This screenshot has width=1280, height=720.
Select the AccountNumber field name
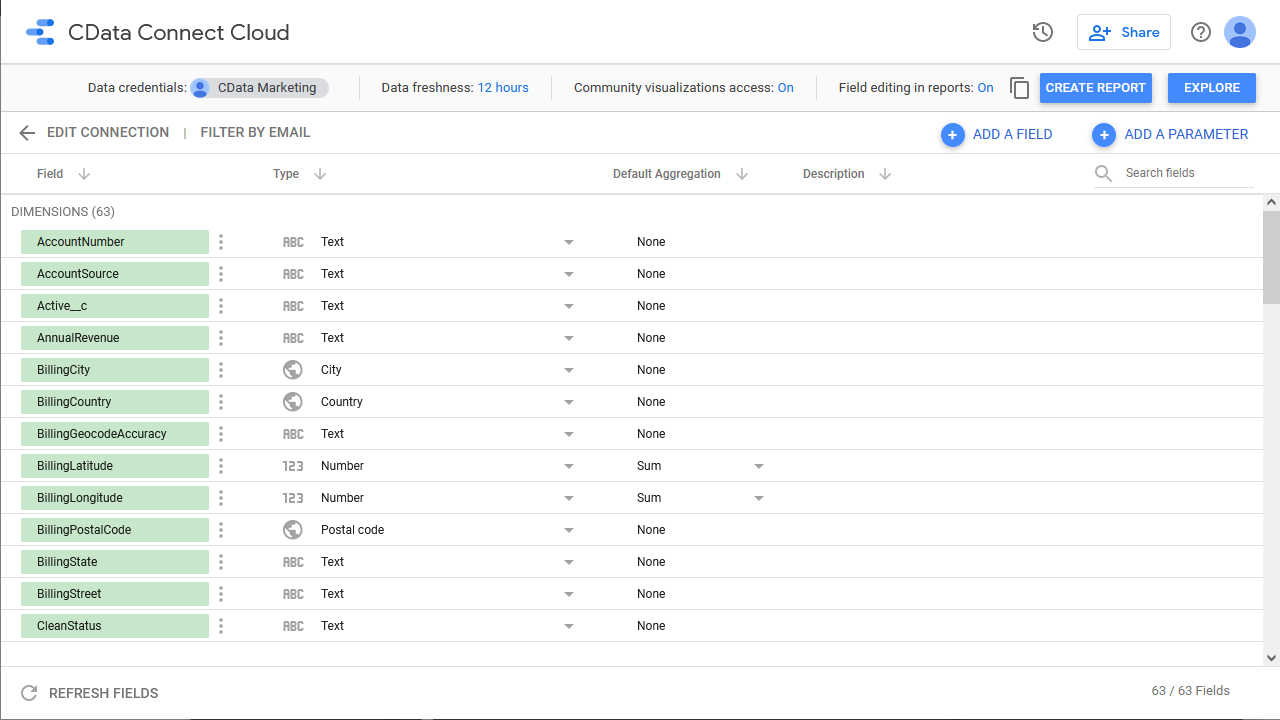[115, 242]
